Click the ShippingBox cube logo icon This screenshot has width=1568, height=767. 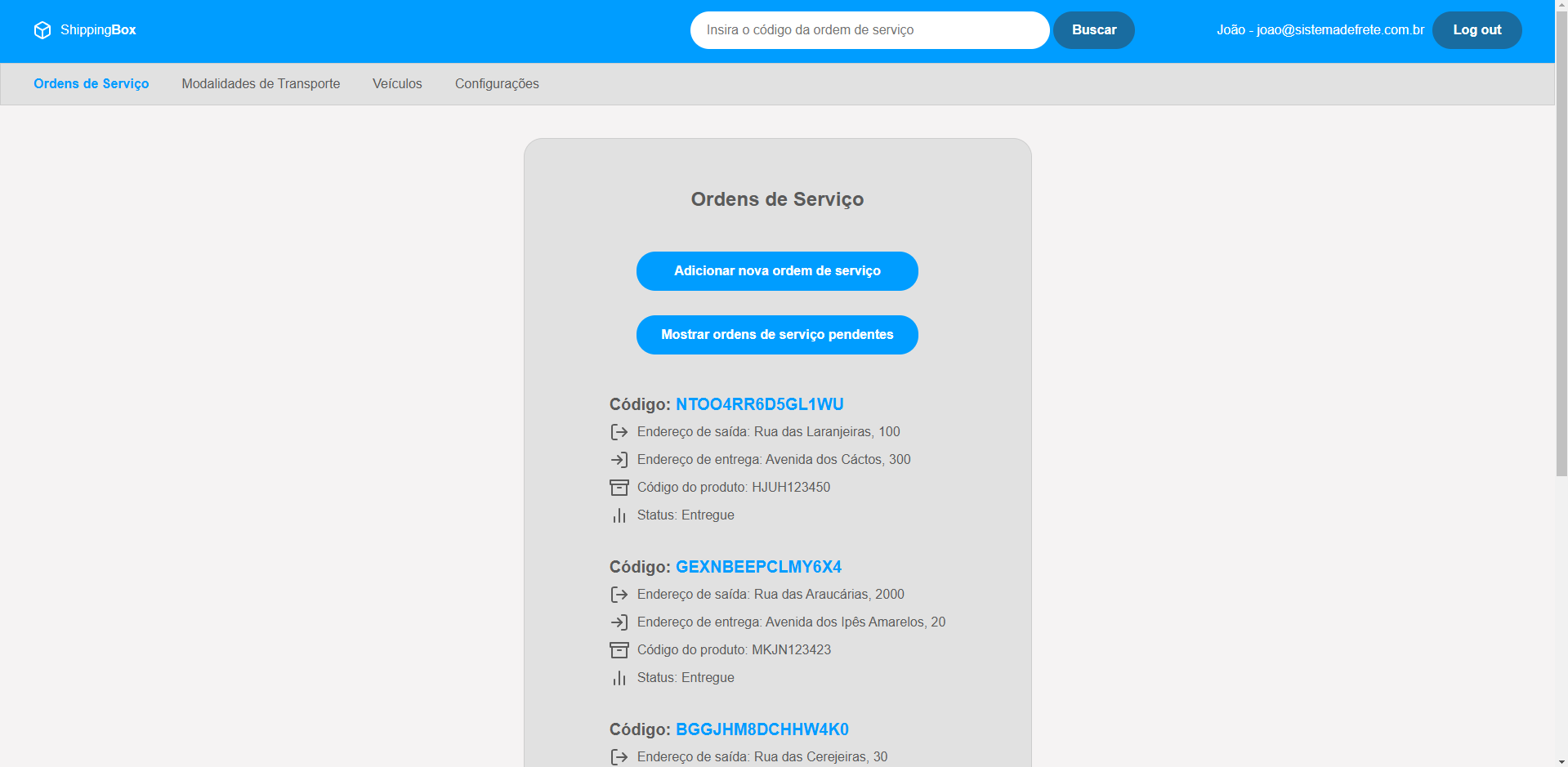(42, 29)
